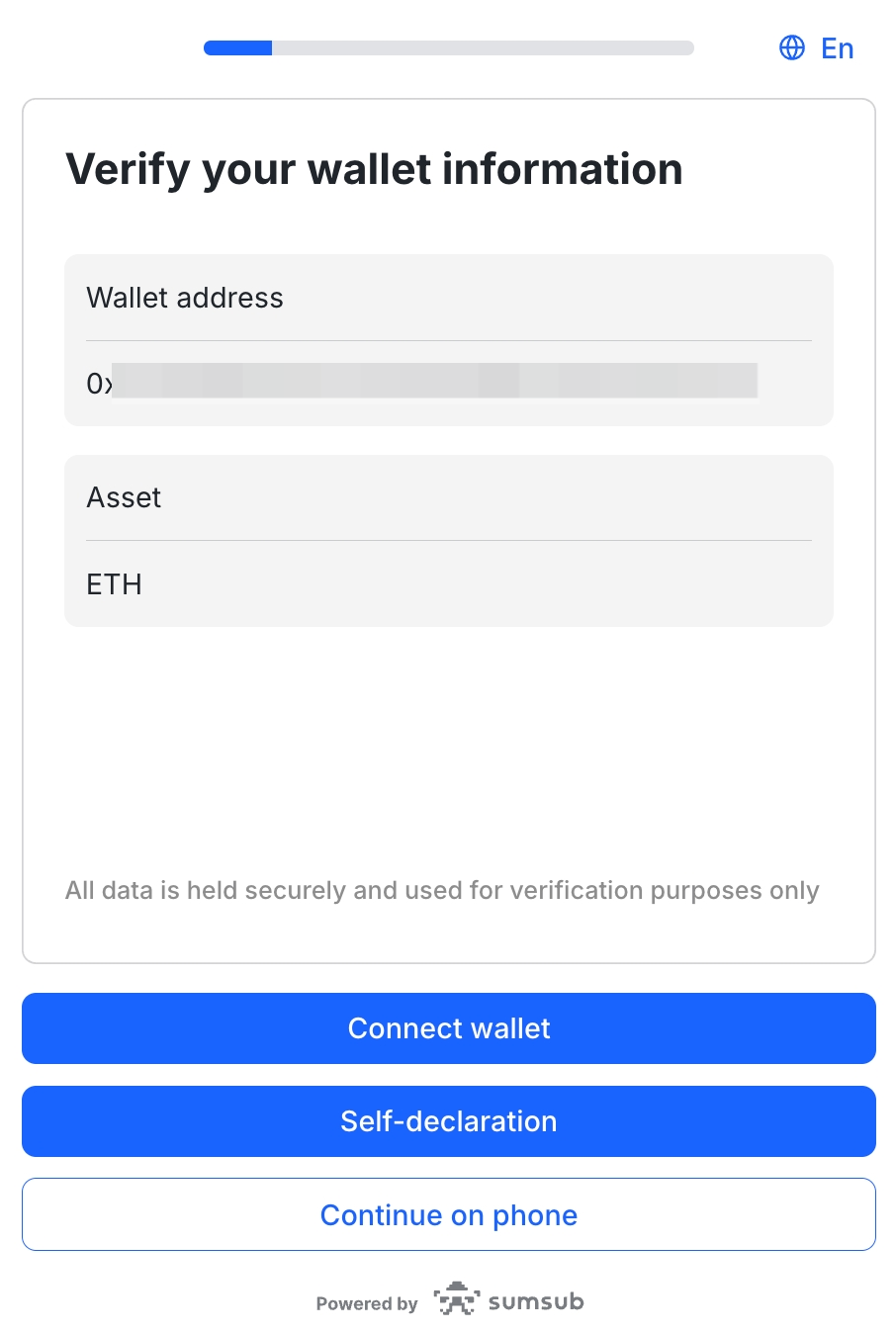Click the Sumsub pixel mascot logo
896x1332 pixels.
click(456, 1299)
